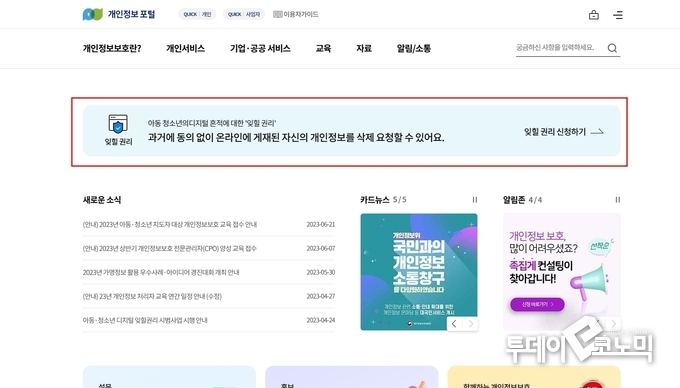
Task: Open the 개인서비스 menu
Action: 186,49
